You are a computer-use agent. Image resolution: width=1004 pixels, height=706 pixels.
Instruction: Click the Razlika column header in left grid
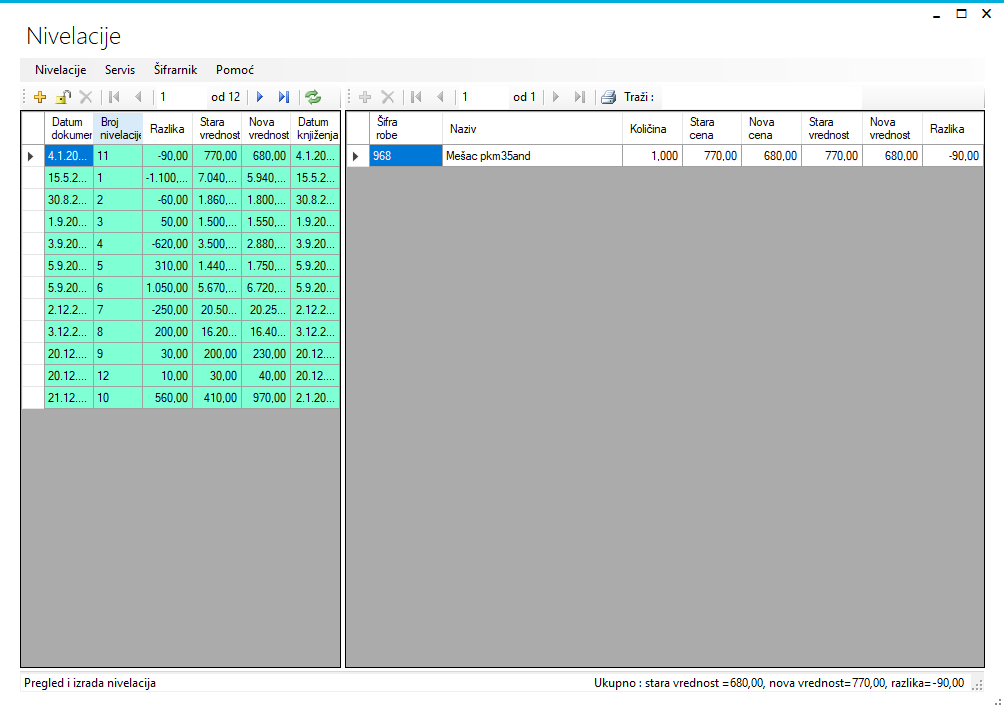[x=167, y=128]
